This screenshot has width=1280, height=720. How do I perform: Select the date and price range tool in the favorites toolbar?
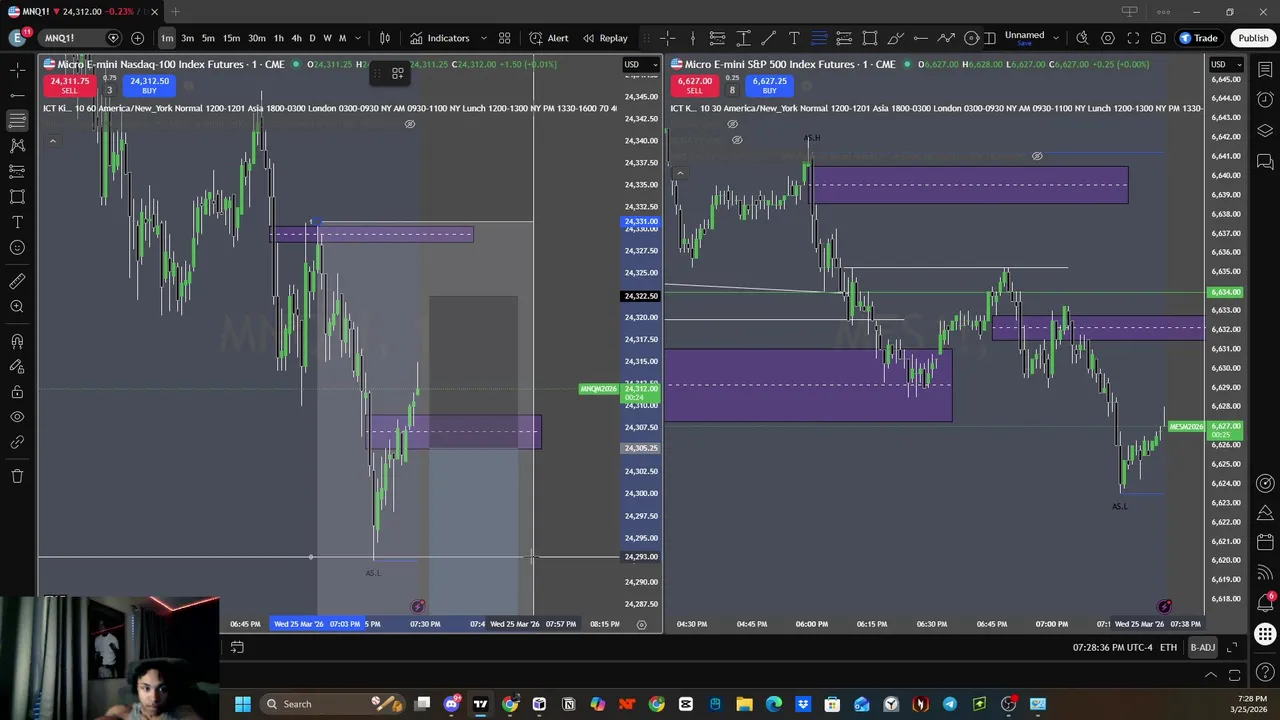tap(743, 38)
